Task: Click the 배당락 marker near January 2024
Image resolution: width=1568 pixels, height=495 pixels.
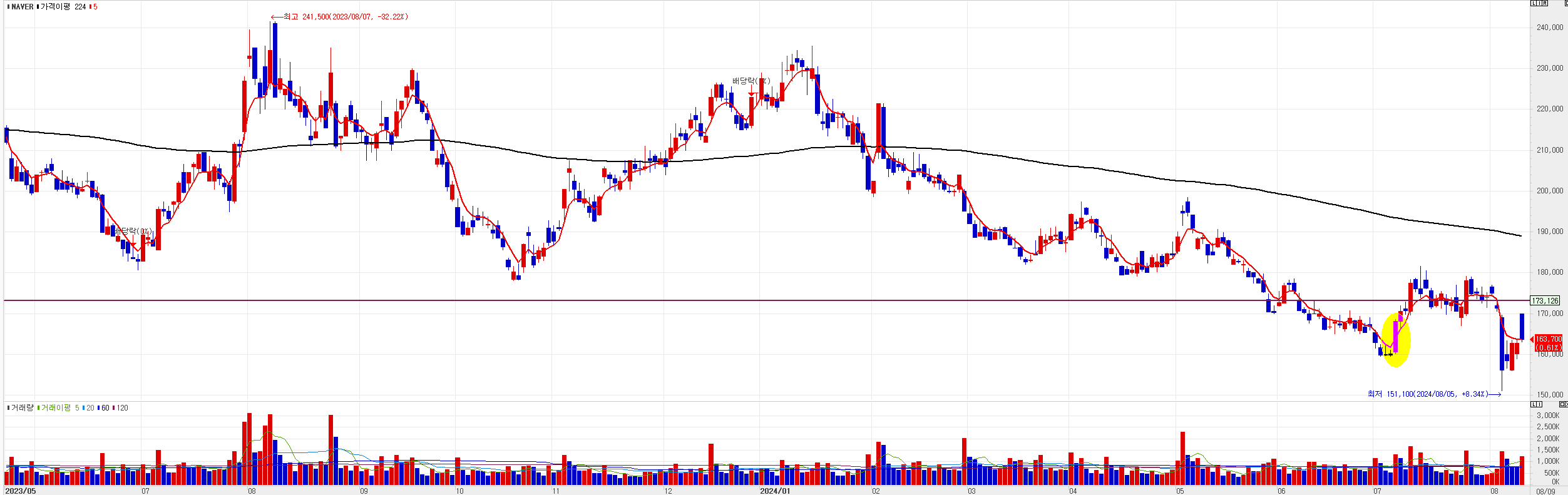Action: [751, 81]
